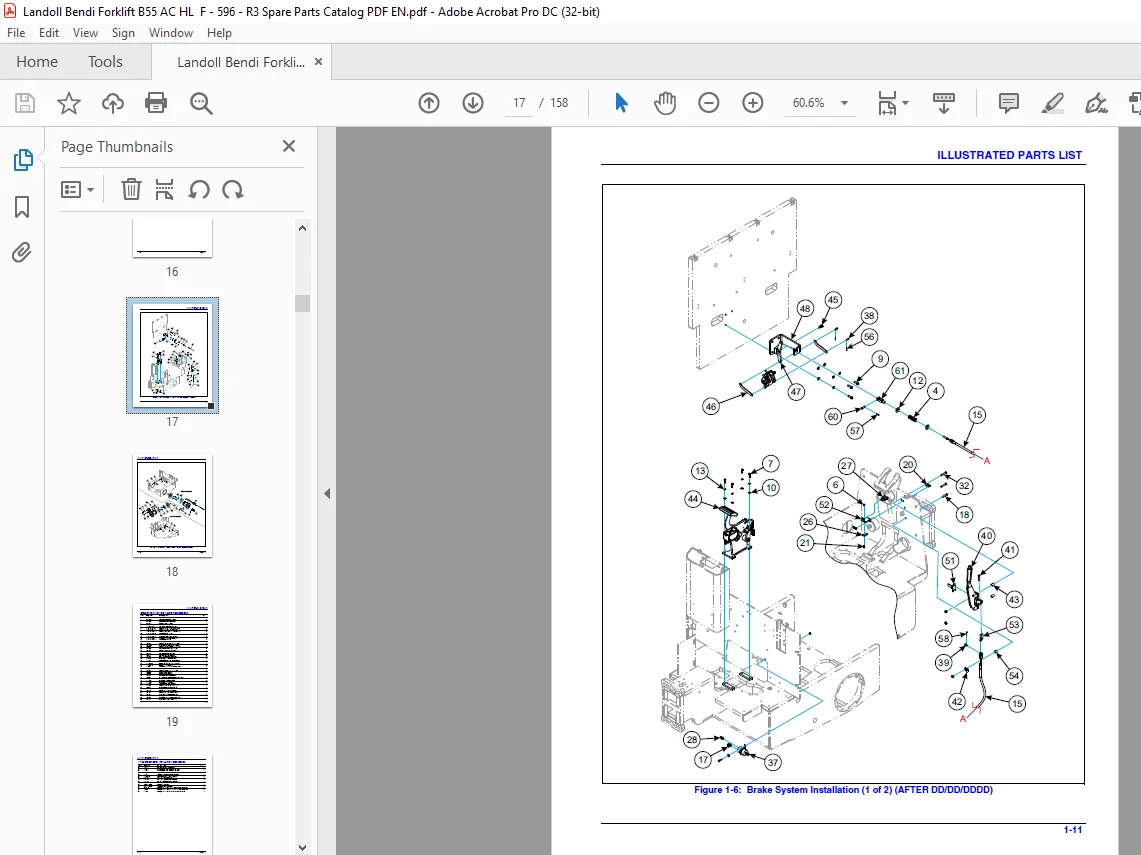Collapse the navigation pane arrow
This screenshot has height=855, width=1141.
point(327,493)
